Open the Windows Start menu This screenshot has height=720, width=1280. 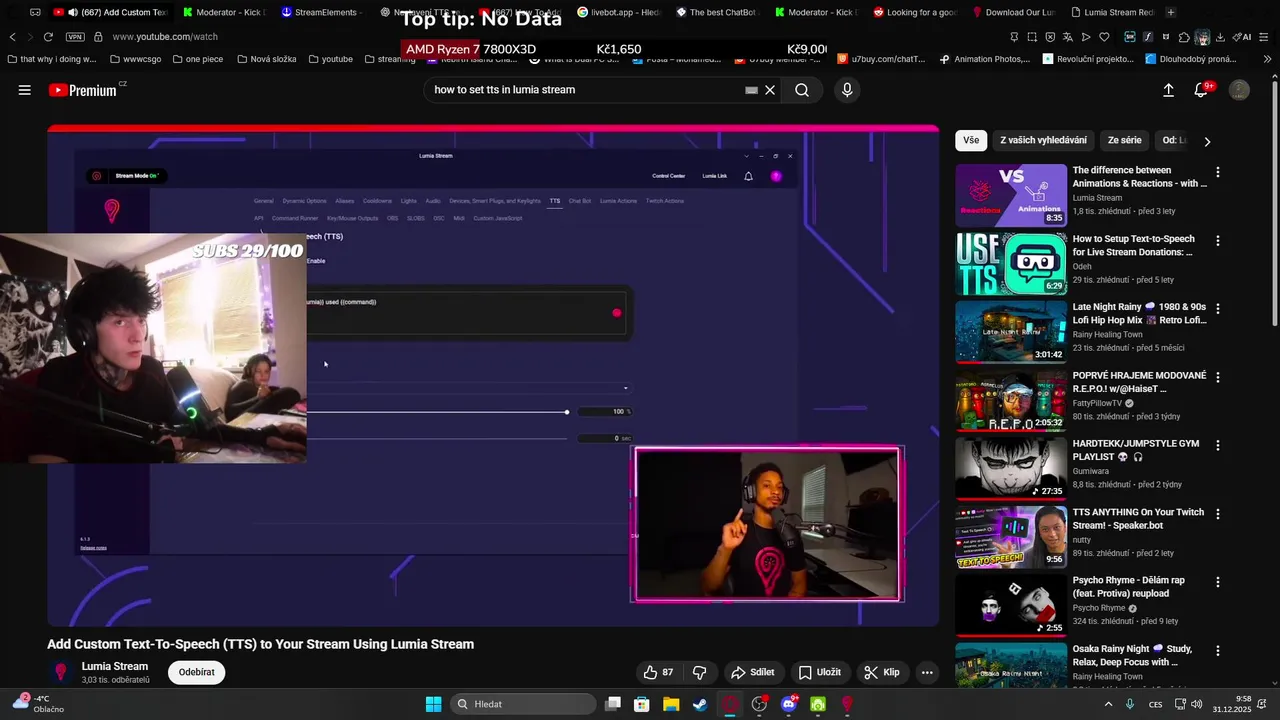click(x=433, y=704)
